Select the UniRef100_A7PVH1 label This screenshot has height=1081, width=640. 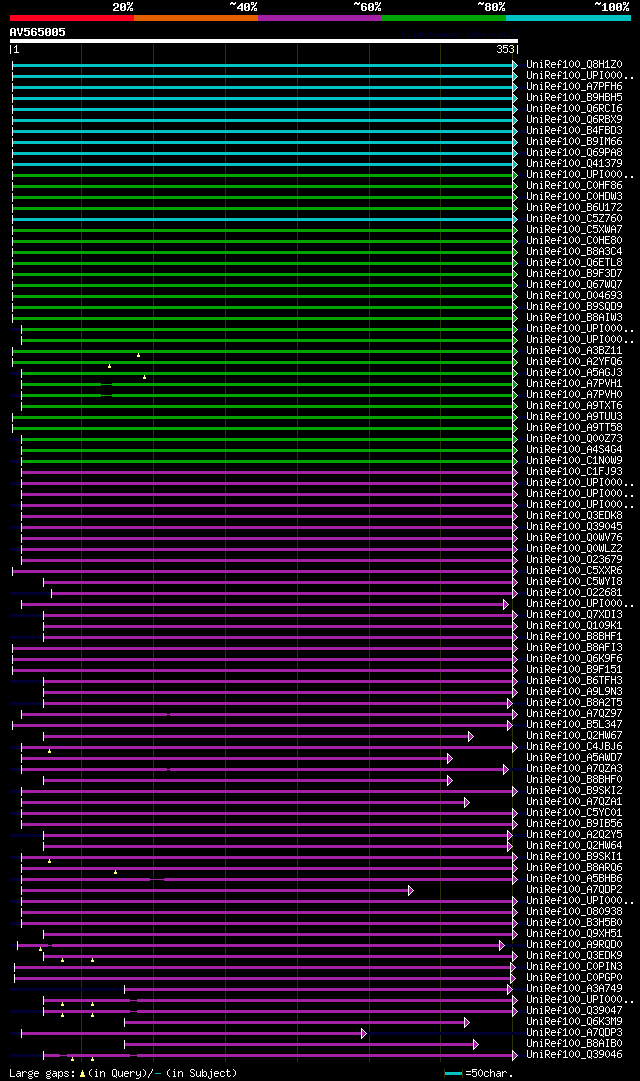[574, 385]
